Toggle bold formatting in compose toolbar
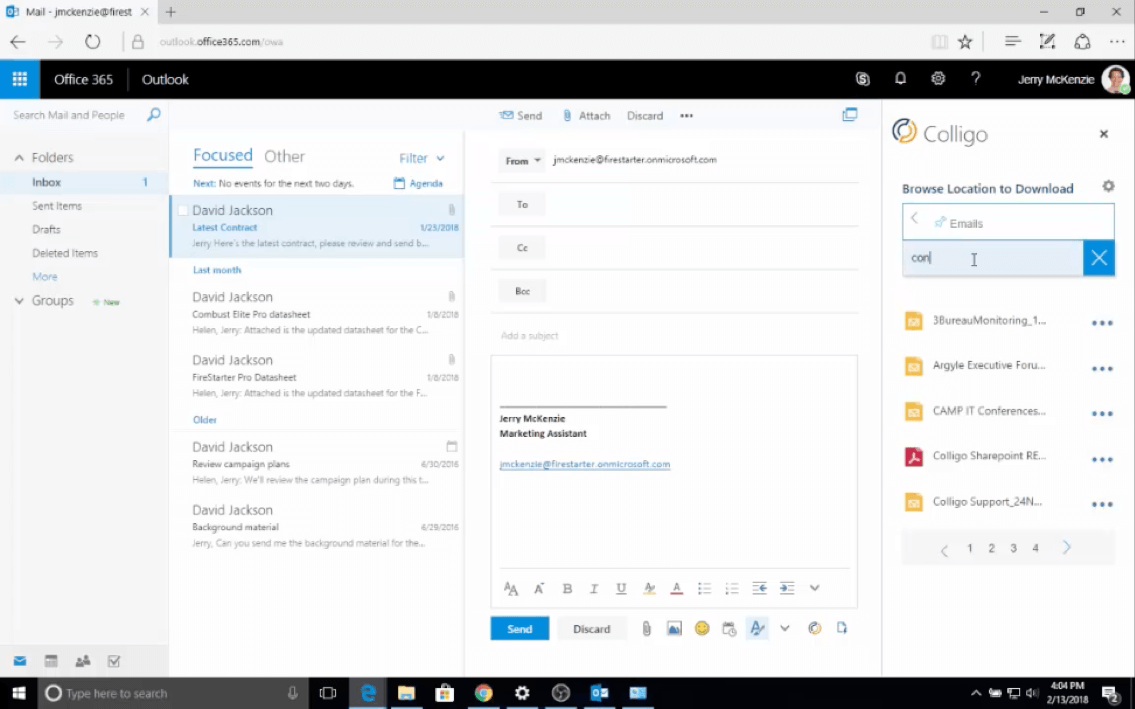Viewport: 1135px width, 709px height. tap(568, 588)
